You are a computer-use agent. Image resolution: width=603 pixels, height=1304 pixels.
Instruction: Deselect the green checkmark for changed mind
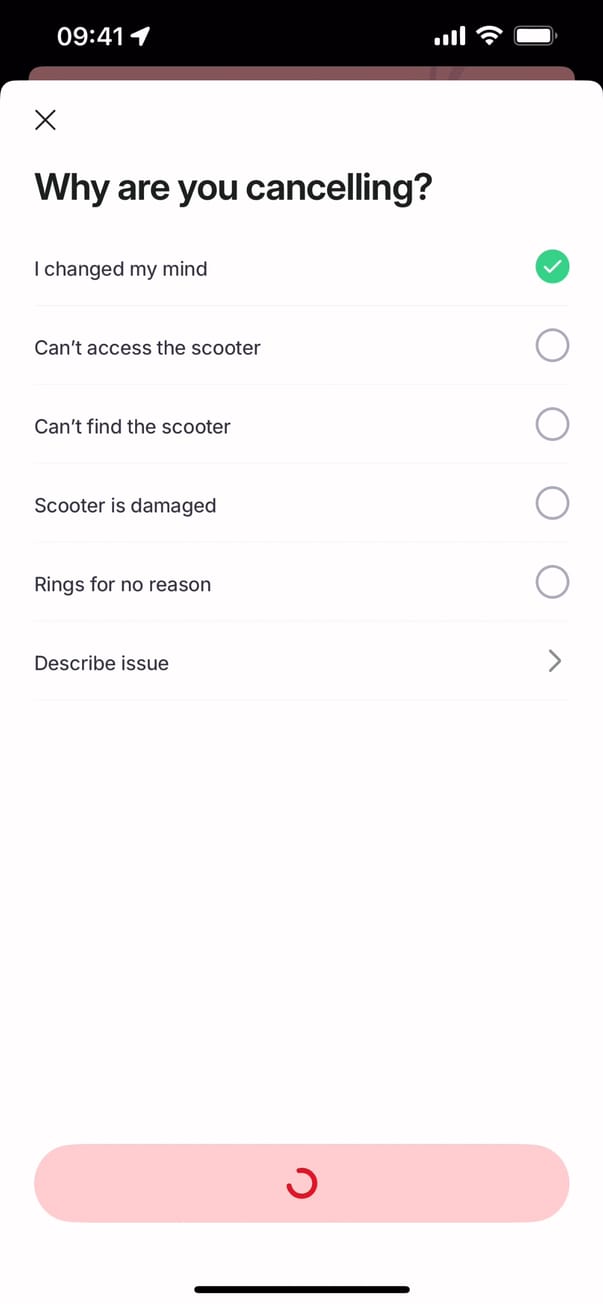552,267
